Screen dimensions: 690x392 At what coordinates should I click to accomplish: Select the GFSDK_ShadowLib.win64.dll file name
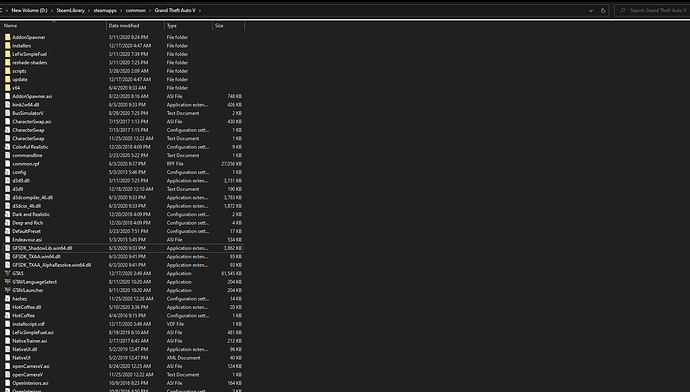pos(42,248)
